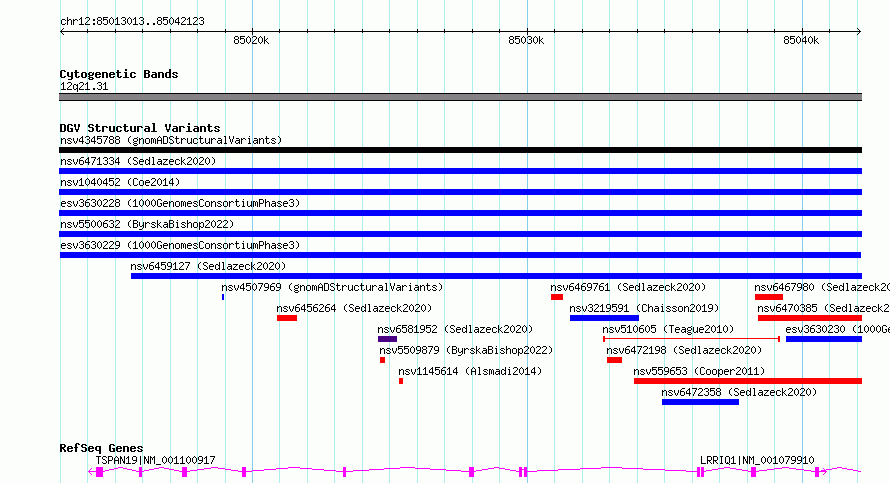
Task: Click purple bar under nsv6581952
Action: 388,339
